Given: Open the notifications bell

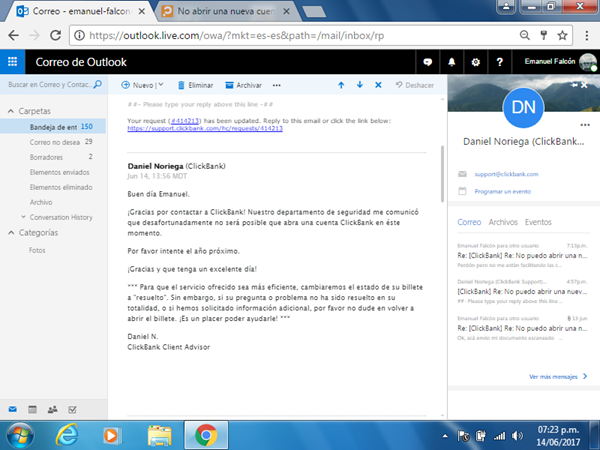Looking at the screenshot, I should click(452, 62).
